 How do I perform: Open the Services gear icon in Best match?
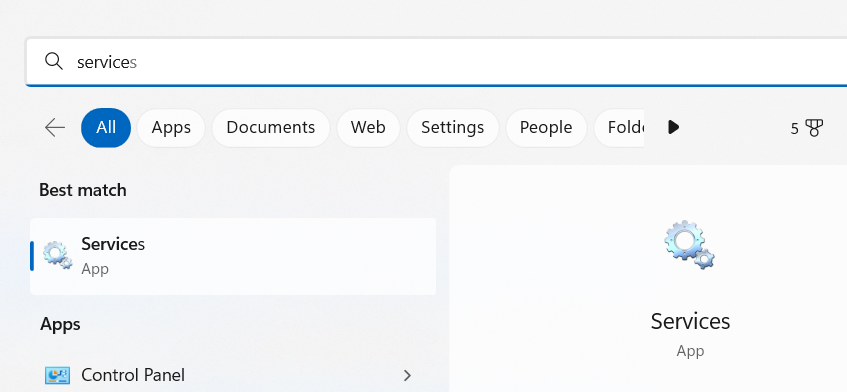58,255
